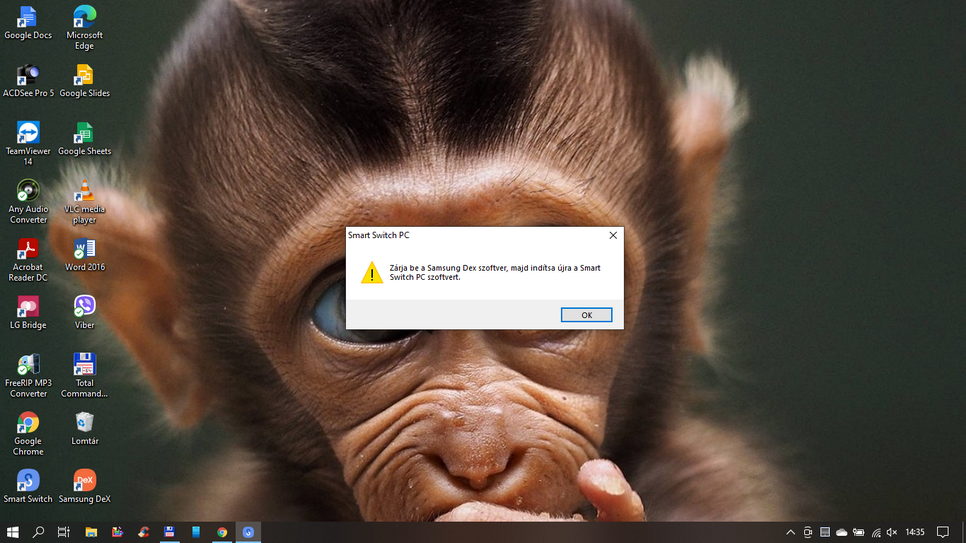The image size is (966, 543).
Task: Select the Smart Switch desktop icon
Action: tap(28, 486)
